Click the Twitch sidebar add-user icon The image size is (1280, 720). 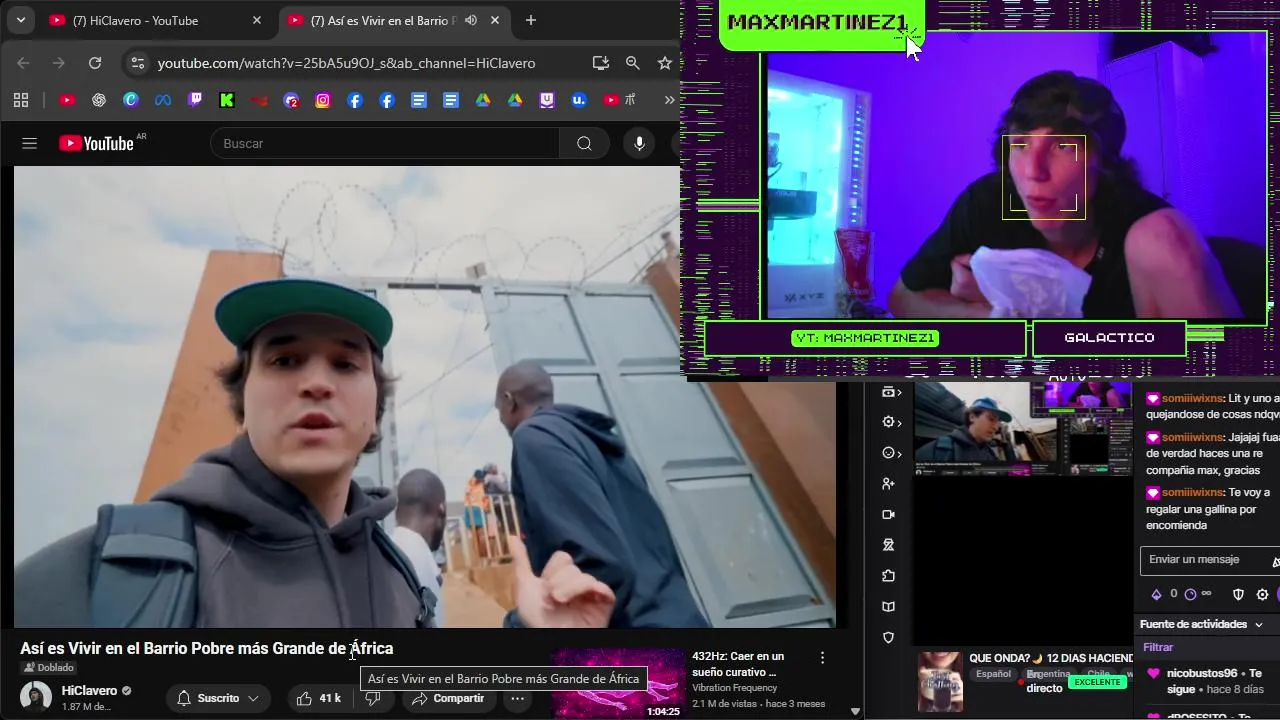pyautogui.click(x=888, y=484)
